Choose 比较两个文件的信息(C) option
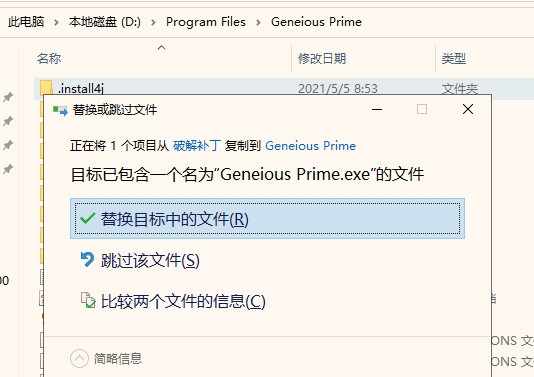Viewport: 534px width, 377px height. click(173, 301)
